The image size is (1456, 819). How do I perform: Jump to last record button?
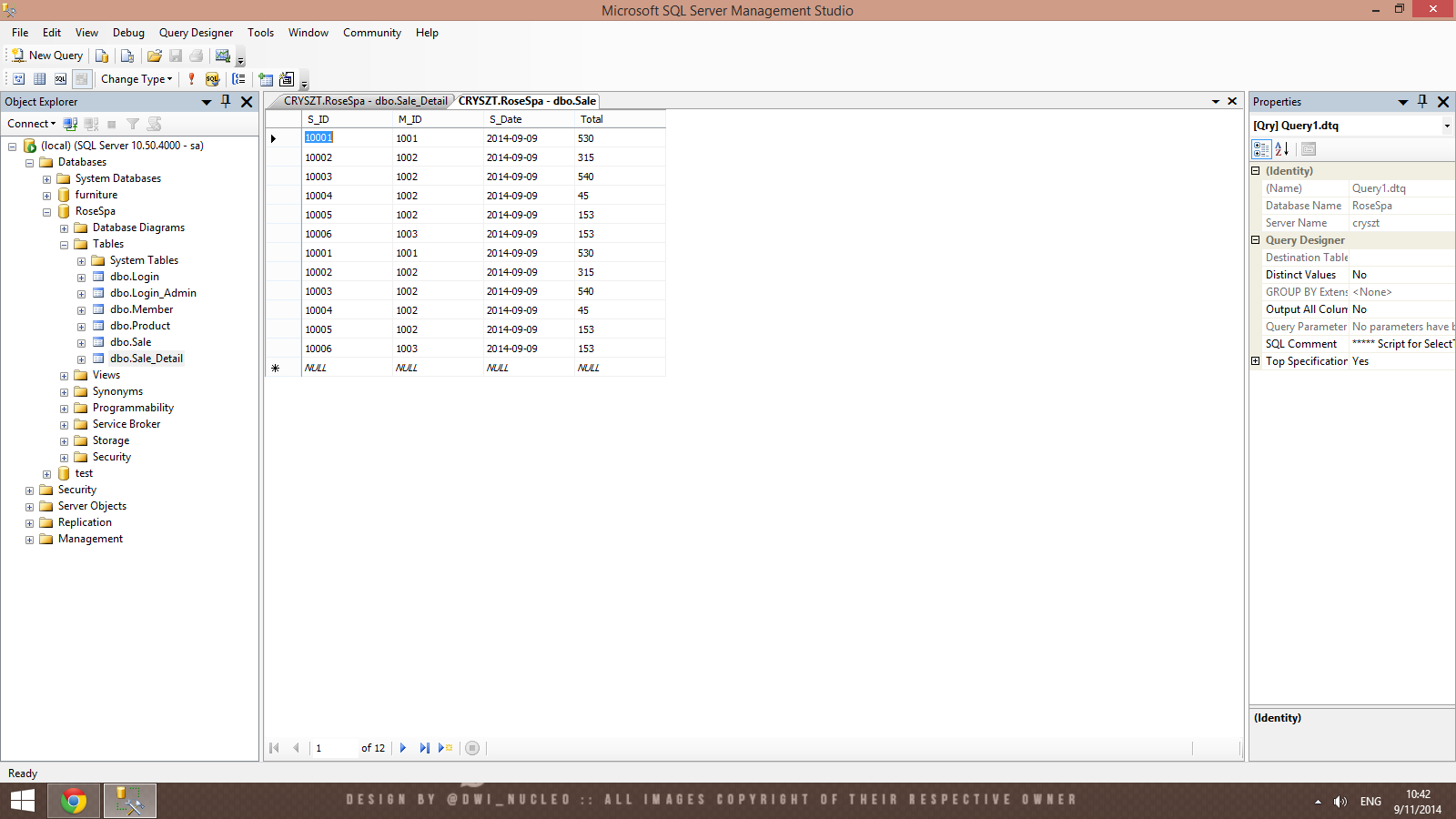coord(424,748)
